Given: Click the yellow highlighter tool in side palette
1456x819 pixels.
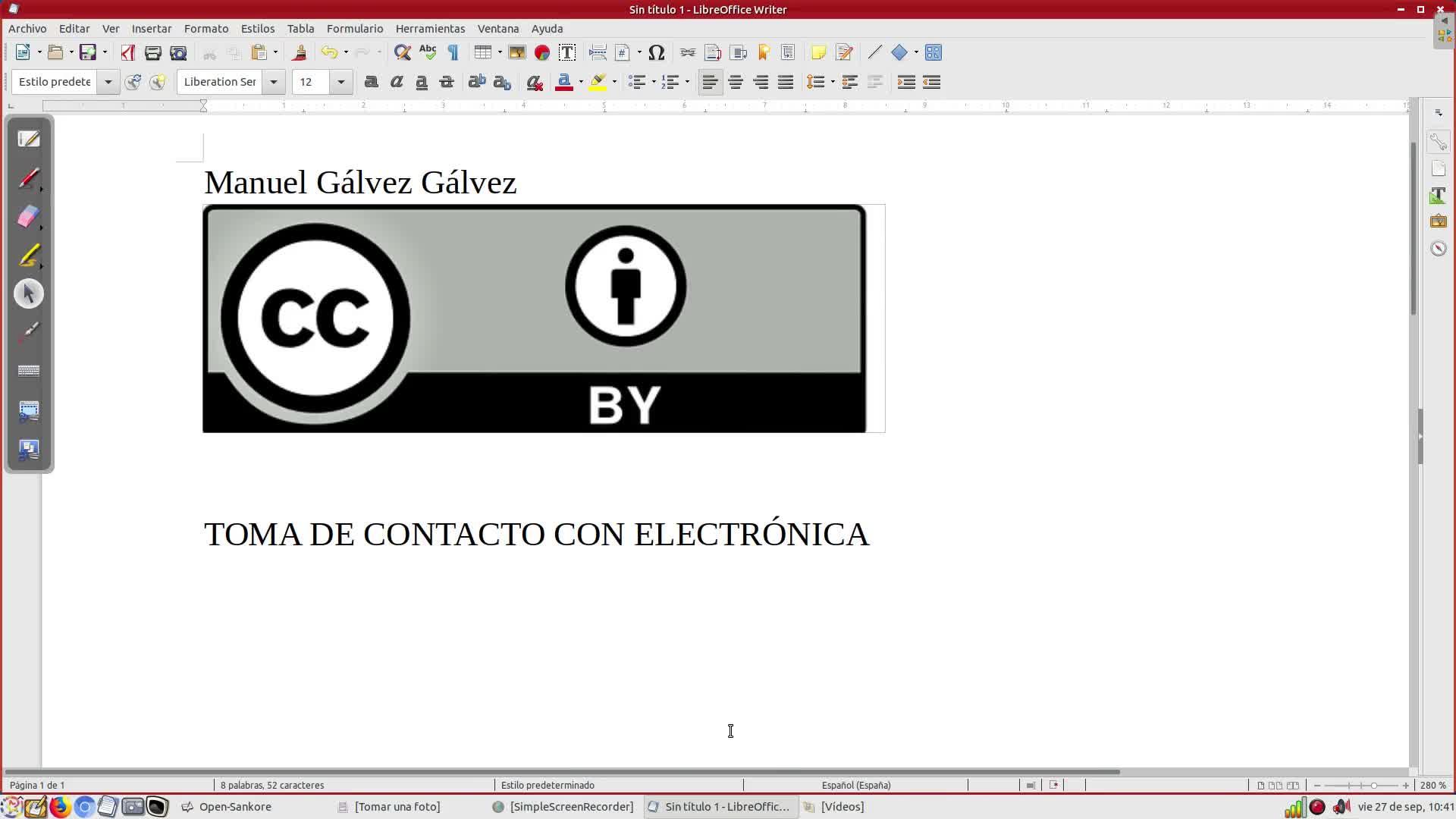Looking at the screenshot, I should (x=28, y=256).
